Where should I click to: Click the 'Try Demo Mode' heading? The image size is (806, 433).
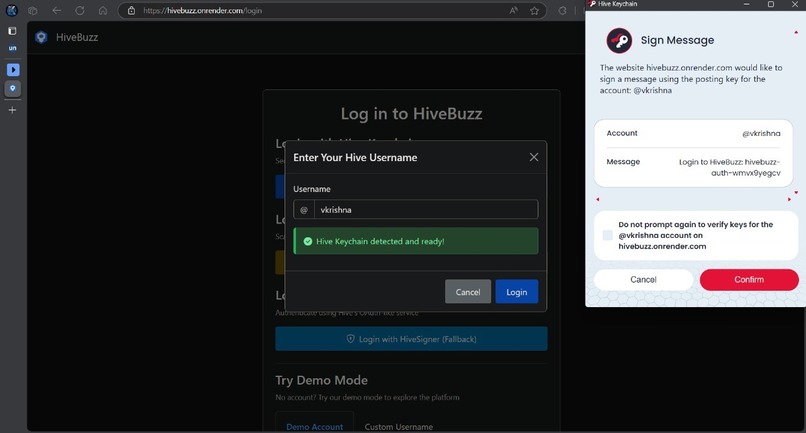(321, 380)
